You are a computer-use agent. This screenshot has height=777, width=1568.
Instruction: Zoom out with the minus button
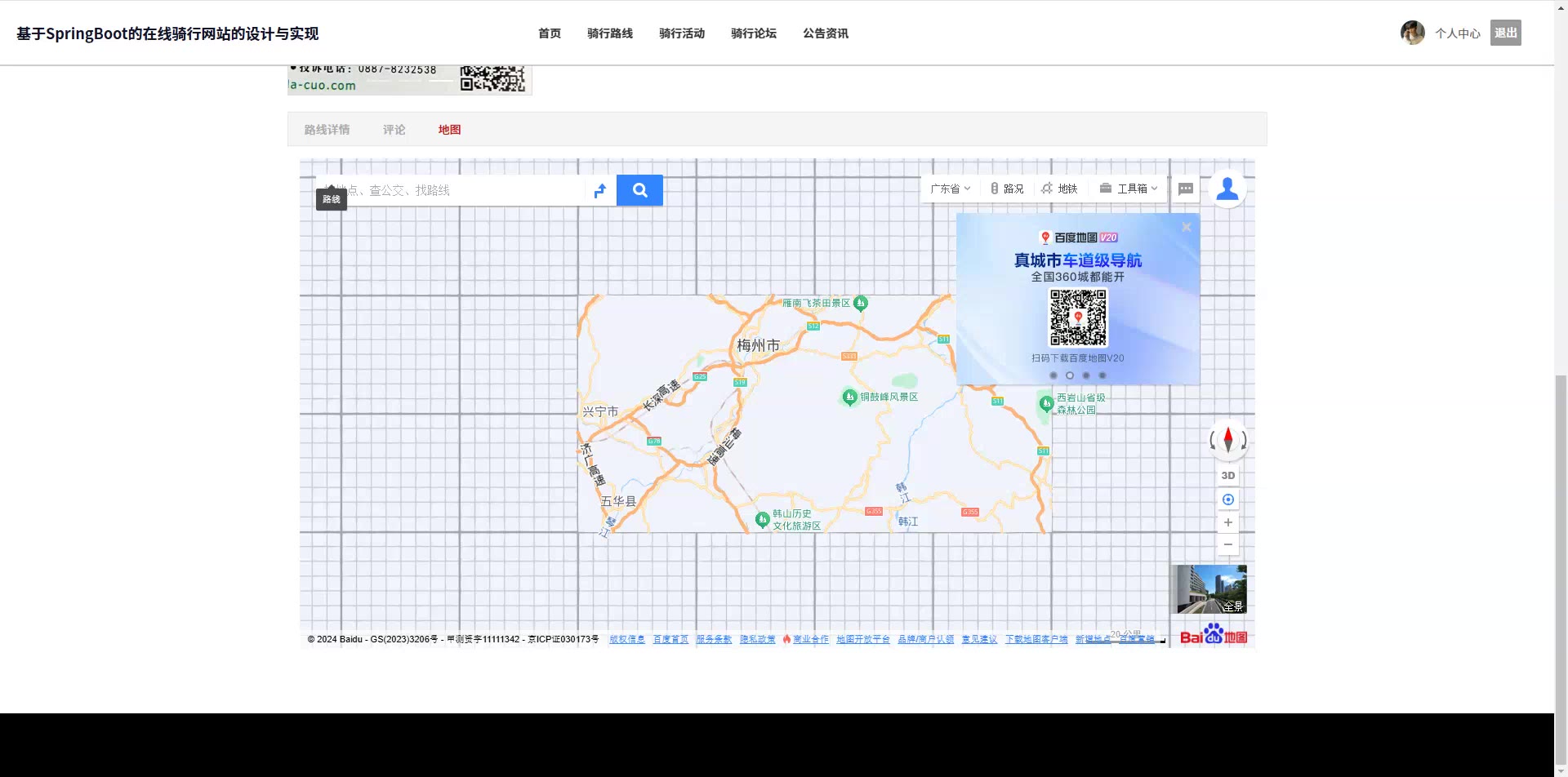pyautogui.click(x=1227, y=544)
